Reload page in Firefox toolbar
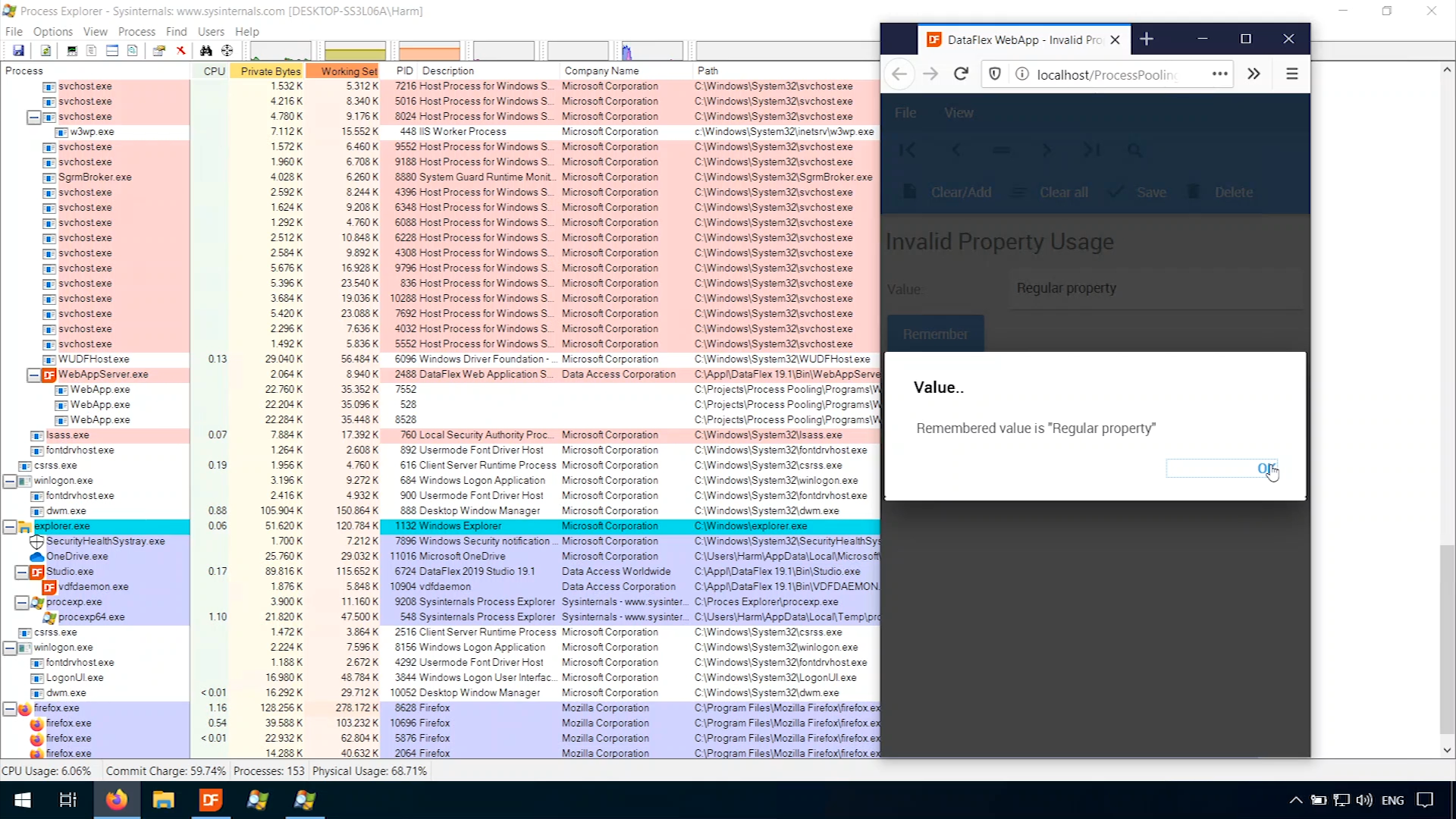The image size is (1456, 819). [x=961, y=74]
